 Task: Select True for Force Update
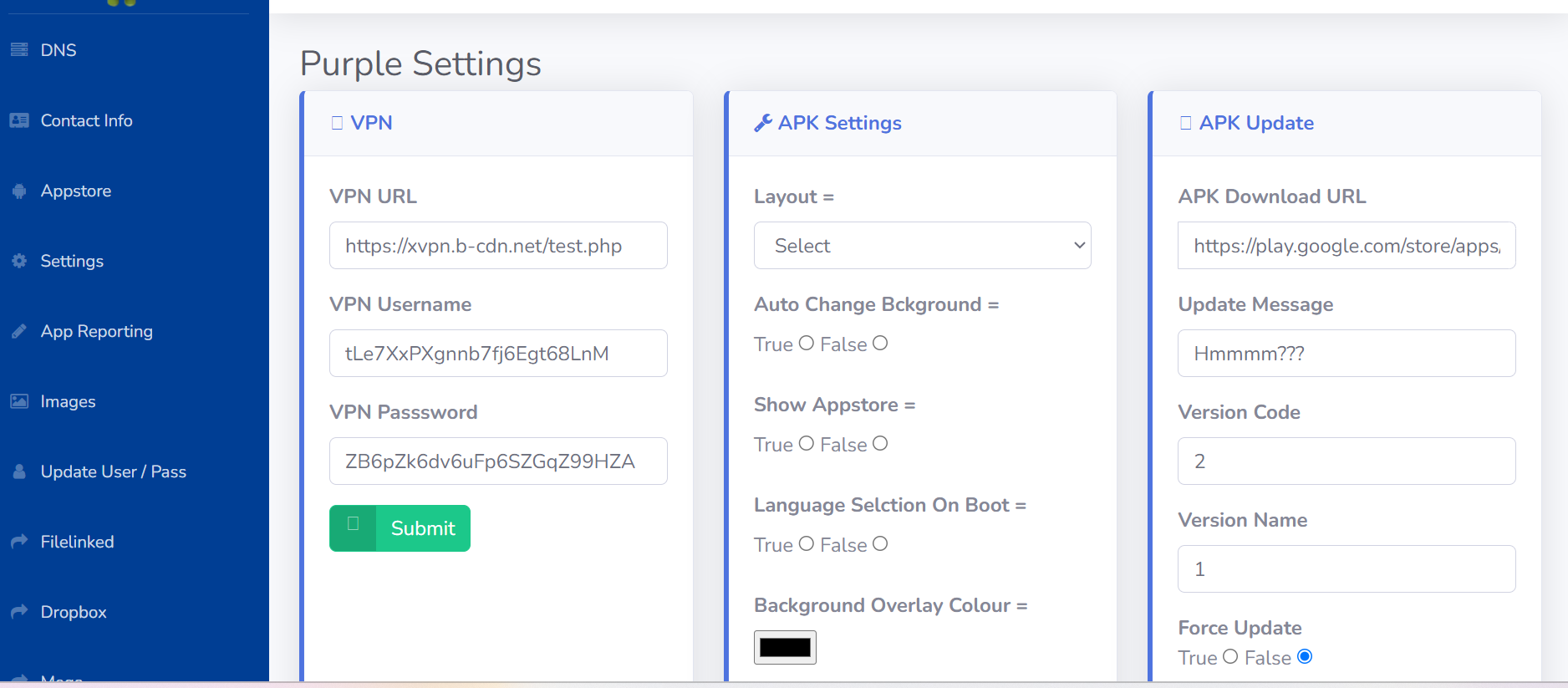(1230, 657)
